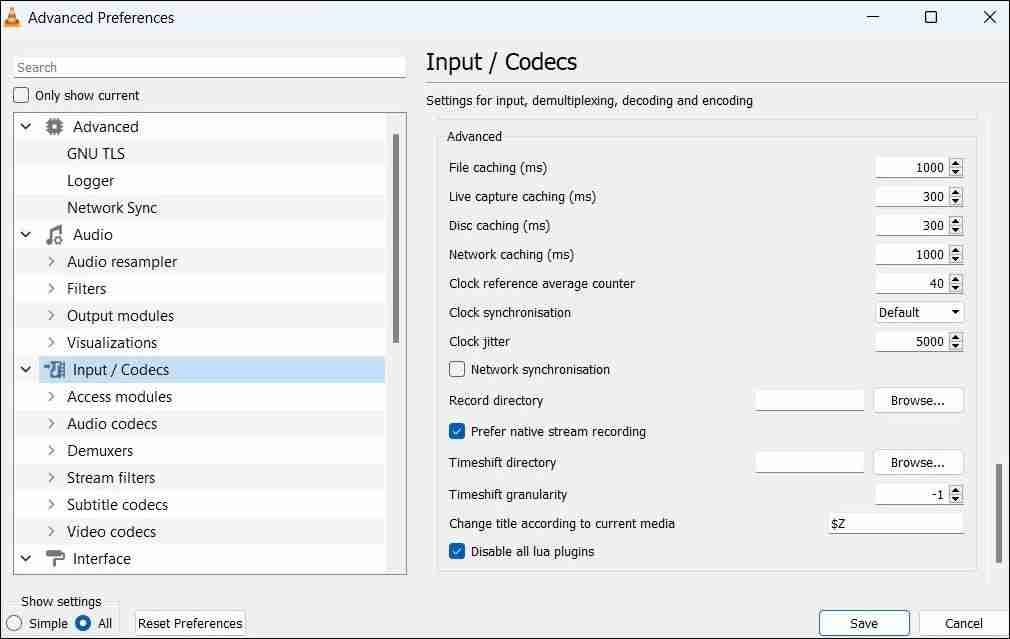The height and width of the screenshot is (639, 1010).
Task: Open the Subtitle codecs tree entry
Action: tap(117, 505)
